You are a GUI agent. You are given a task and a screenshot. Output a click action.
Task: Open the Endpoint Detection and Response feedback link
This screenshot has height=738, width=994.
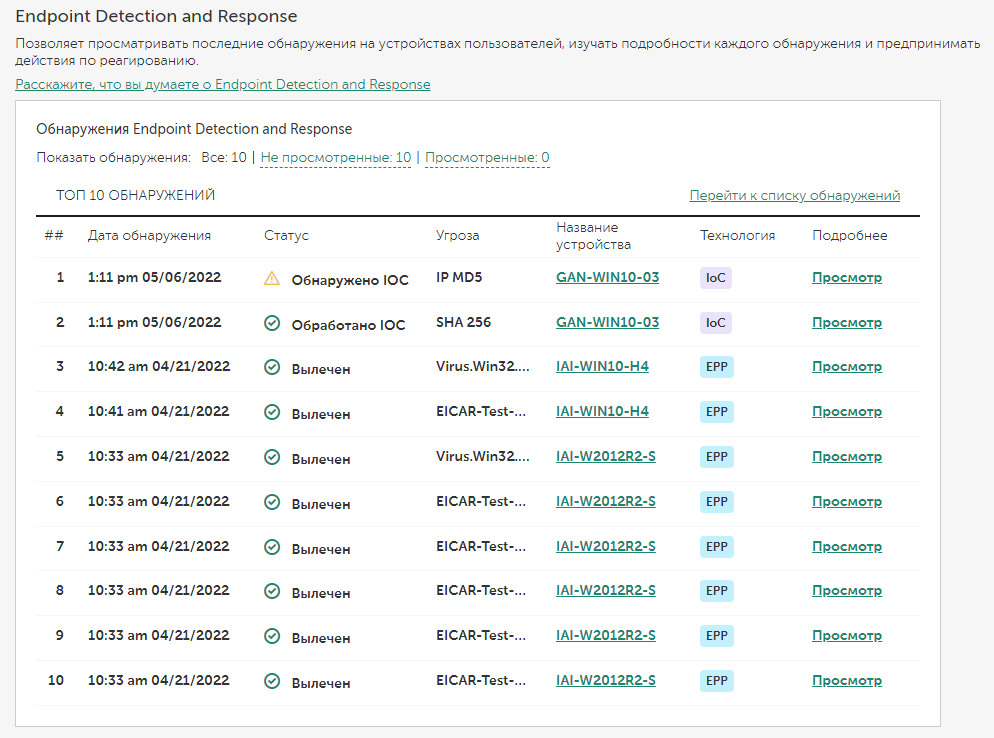223,85
